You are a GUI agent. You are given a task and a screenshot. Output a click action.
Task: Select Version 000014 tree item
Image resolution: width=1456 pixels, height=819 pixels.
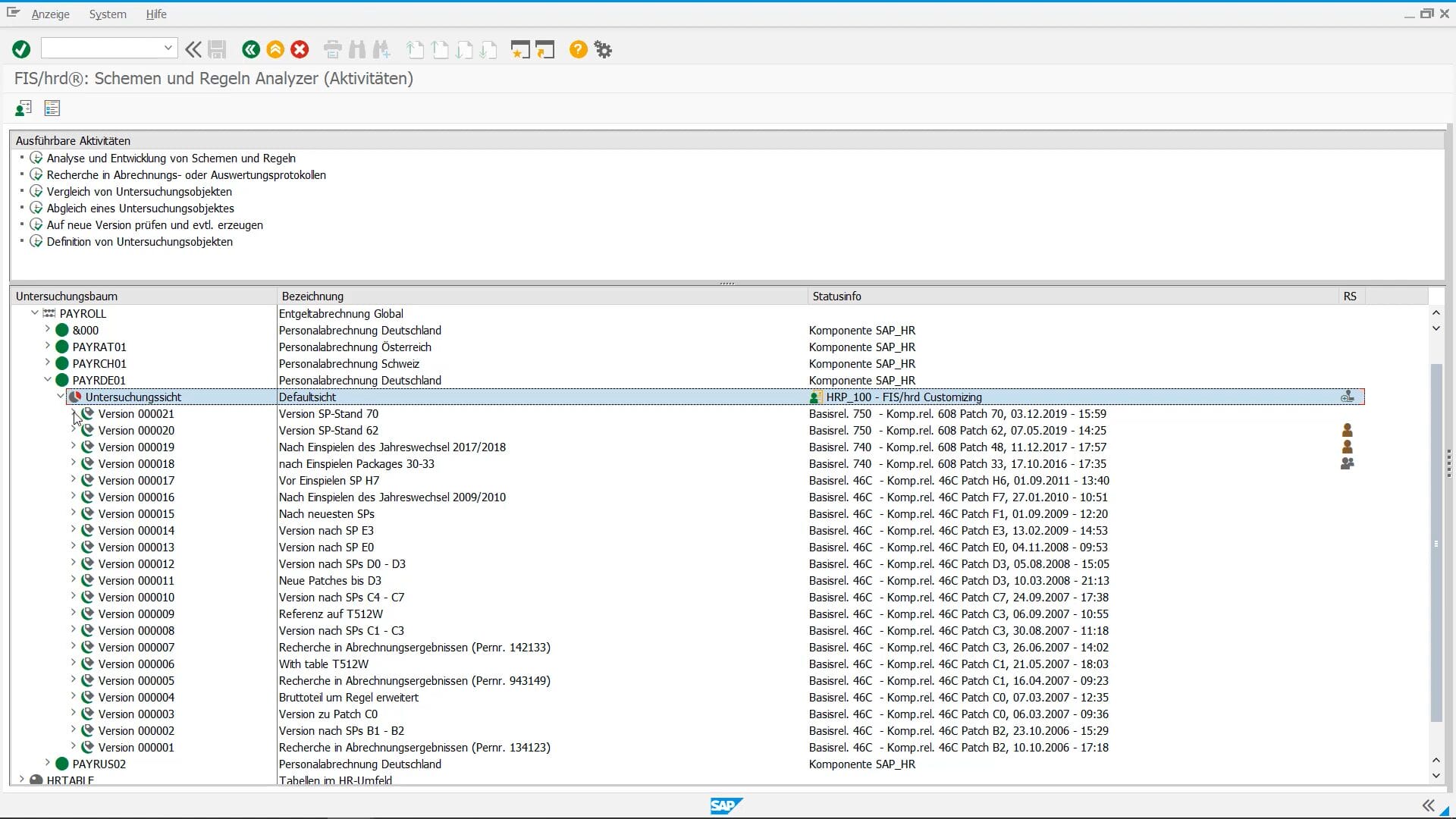[x=136, y=531]
